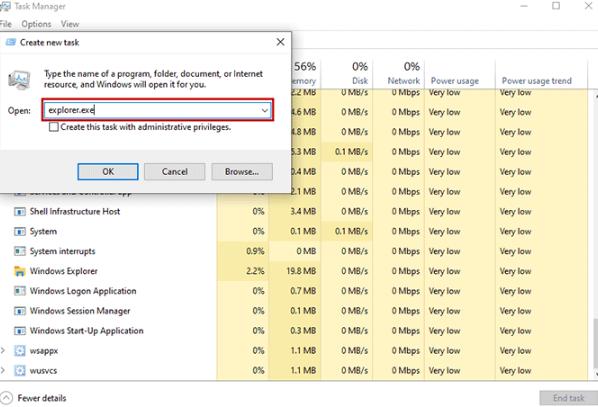Sort by the Disk column header

pos(347,74)
